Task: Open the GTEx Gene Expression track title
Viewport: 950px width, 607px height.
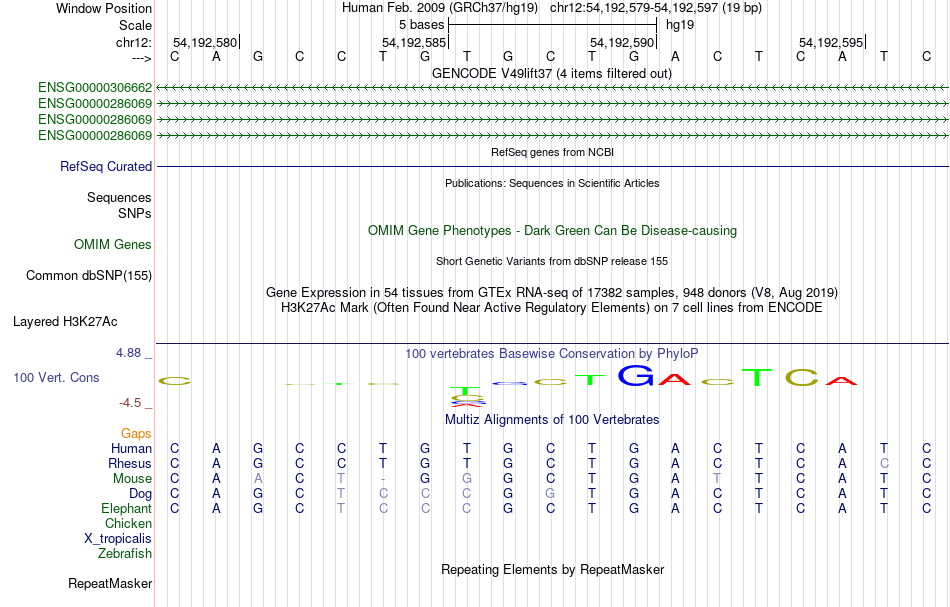Action: click(552, 293)
